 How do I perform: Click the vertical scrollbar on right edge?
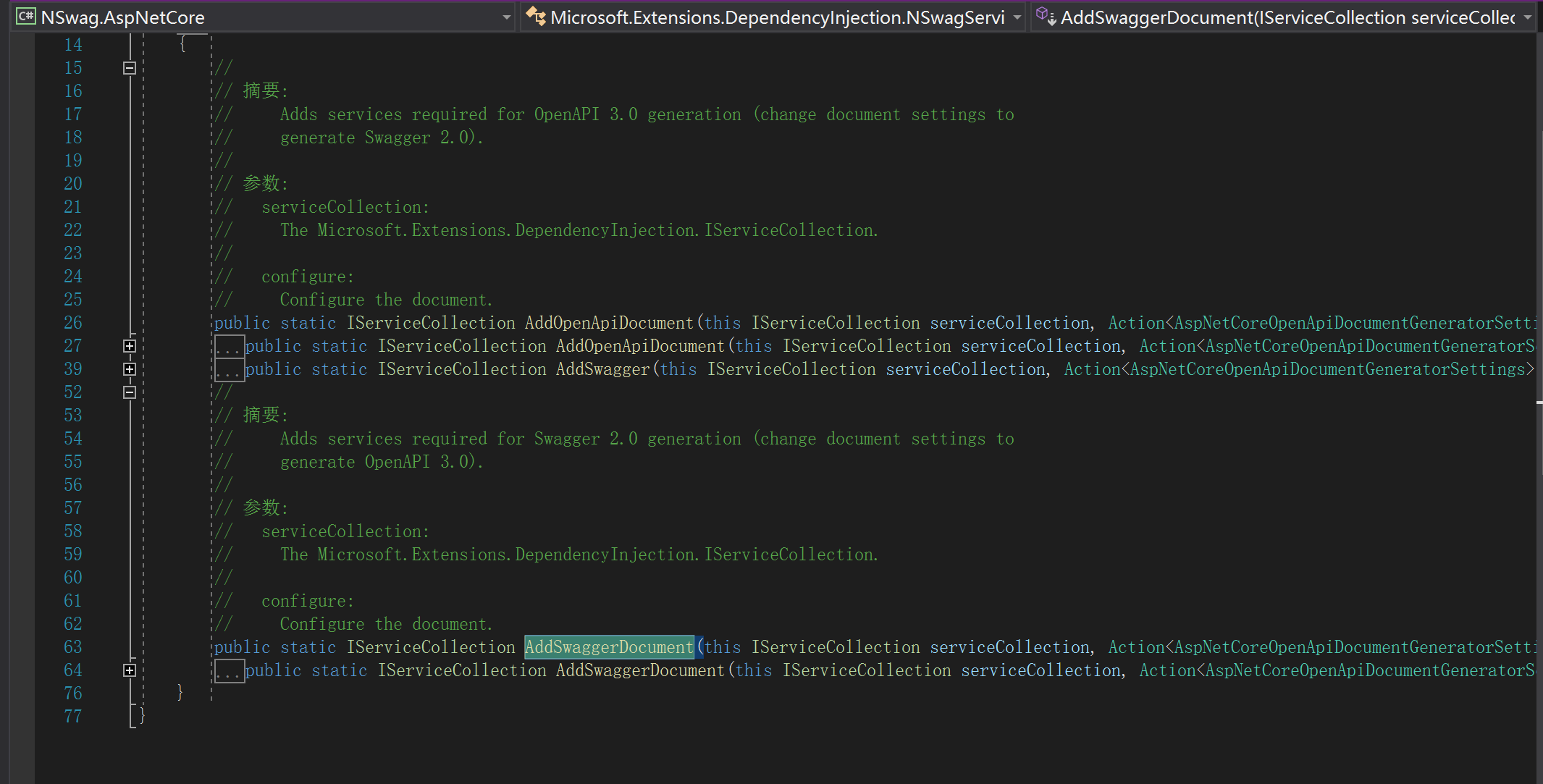1539,290
